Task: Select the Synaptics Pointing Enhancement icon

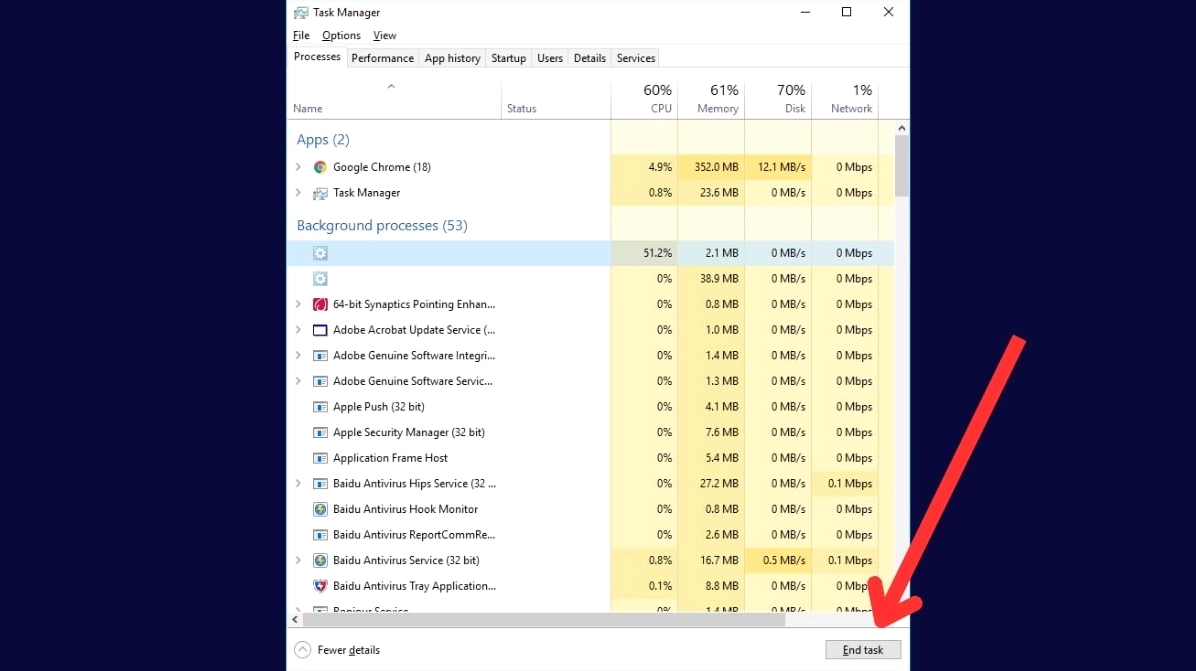Action: (x=320, y=304)
